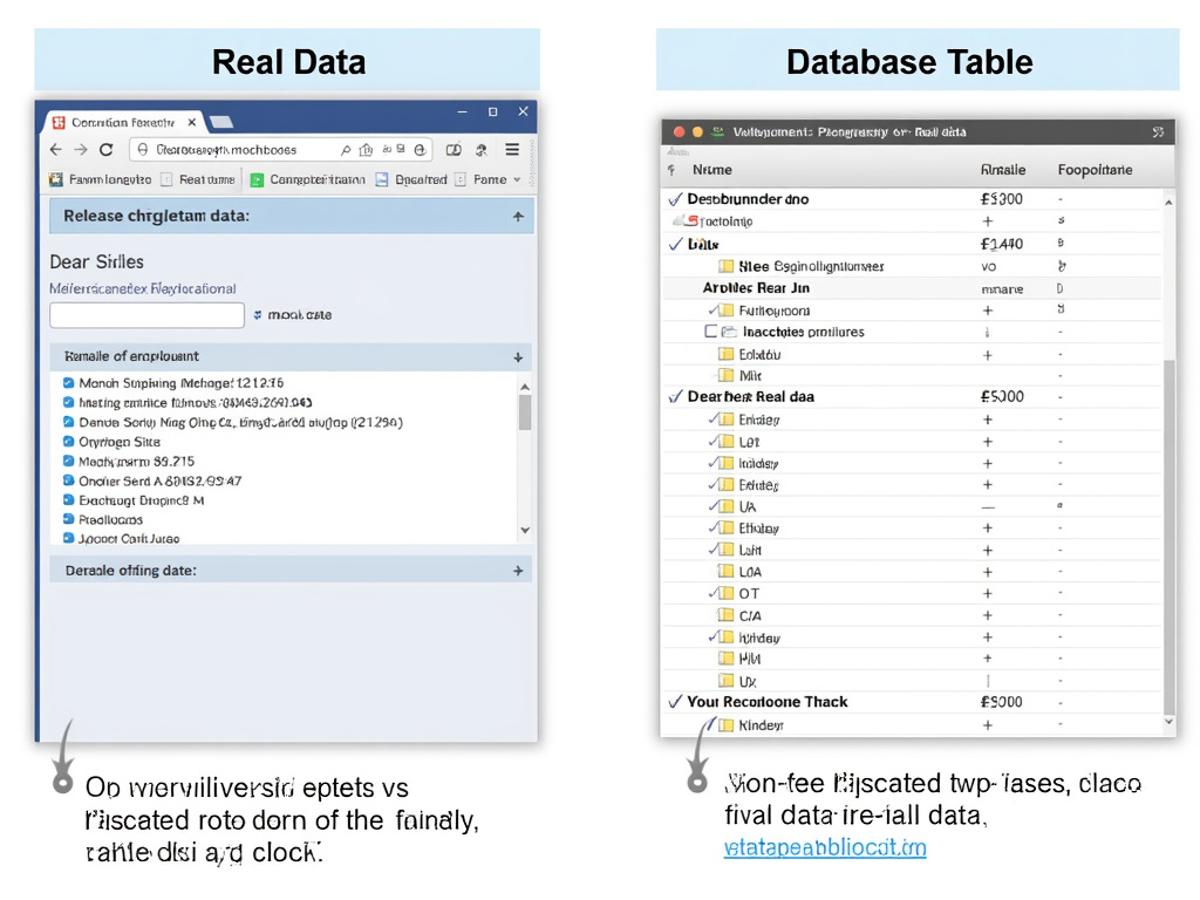Click the browser reload icon

click(x=107, y=148)
